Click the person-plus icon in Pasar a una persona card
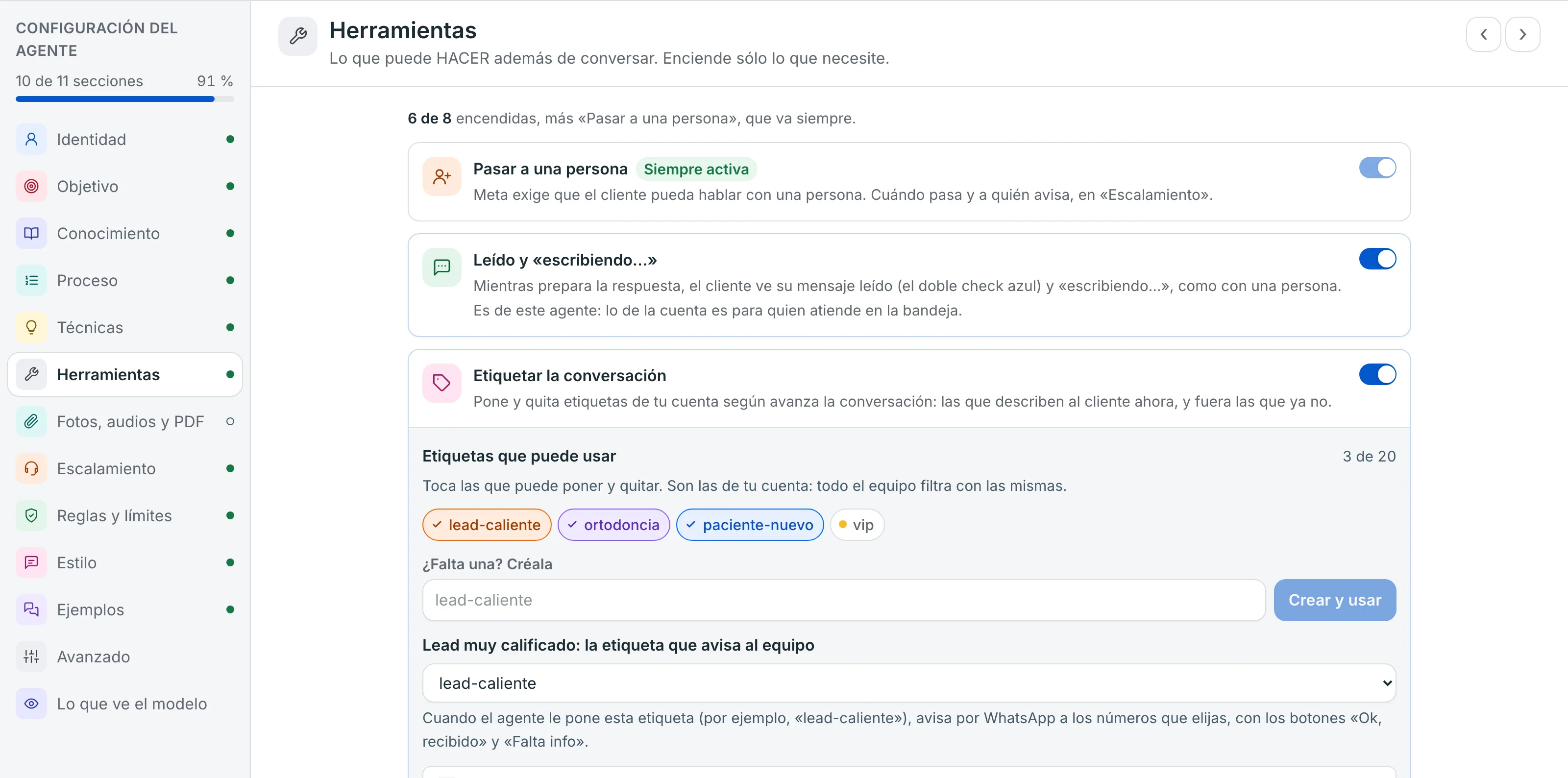The image size is (1568, 778). tap(442, 176)
